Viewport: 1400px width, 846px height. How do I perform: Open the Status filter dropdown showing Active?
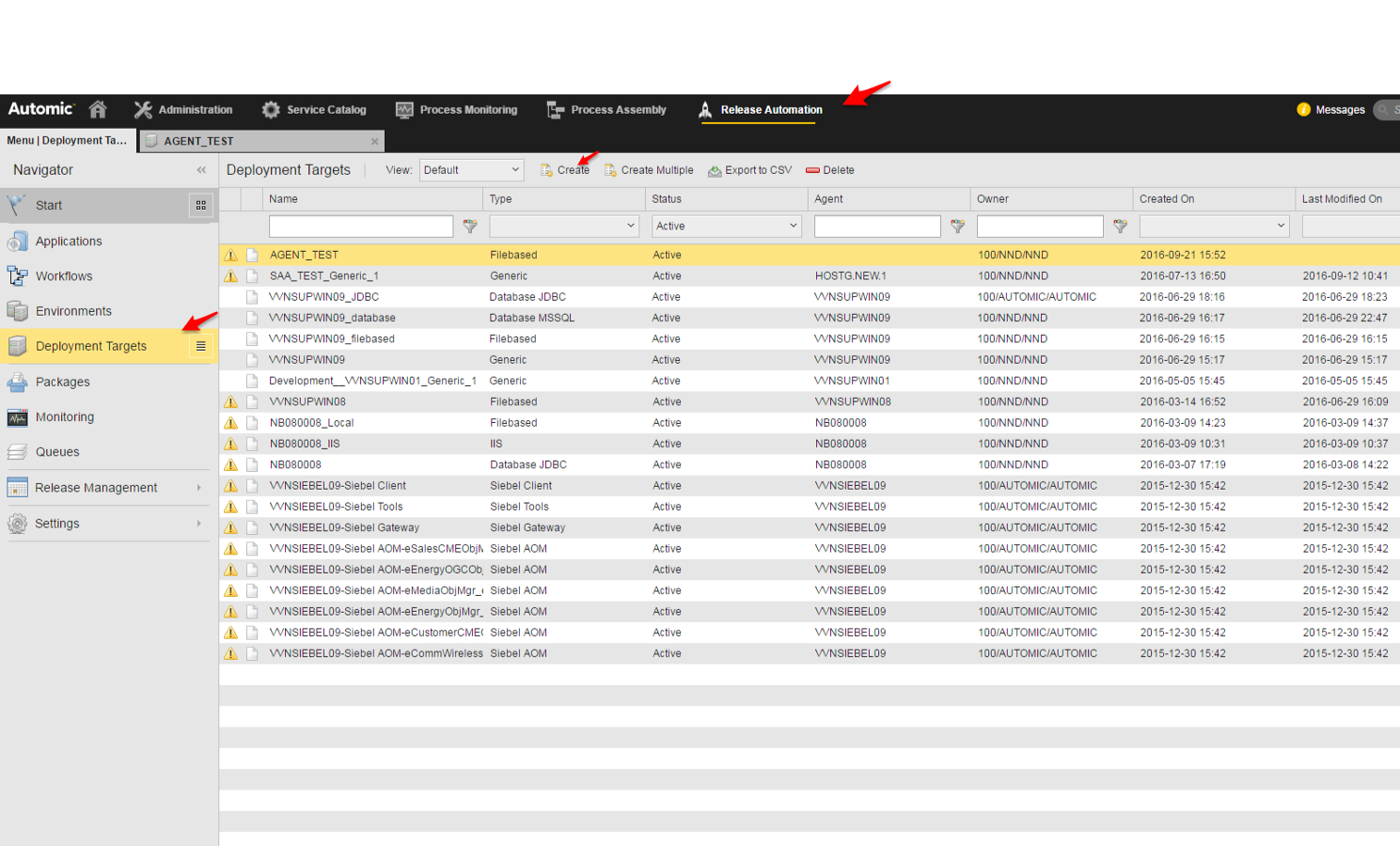coord(725,226)
